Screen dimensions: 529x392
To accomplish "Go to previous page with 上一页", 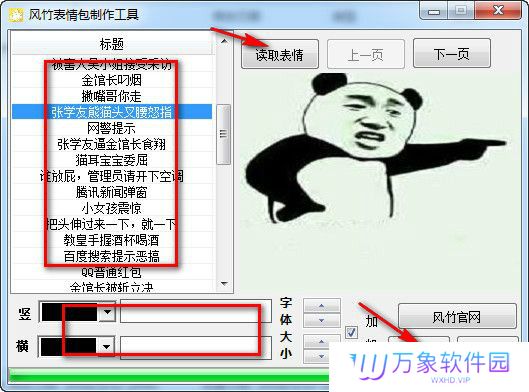I will 366,54.
